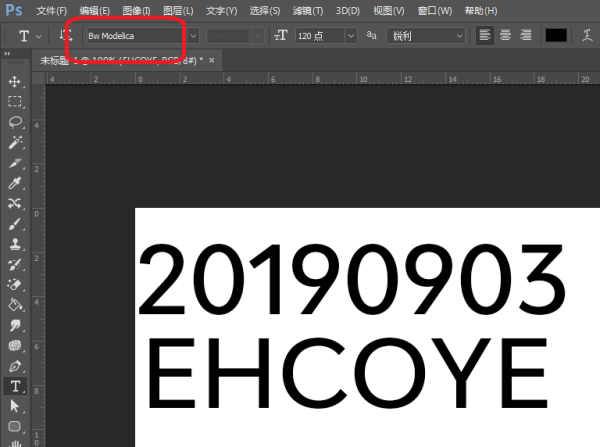Close the 未标题-1 document tab
The width and height of the screenshot is (600, 447).
(x=212, y=60)
